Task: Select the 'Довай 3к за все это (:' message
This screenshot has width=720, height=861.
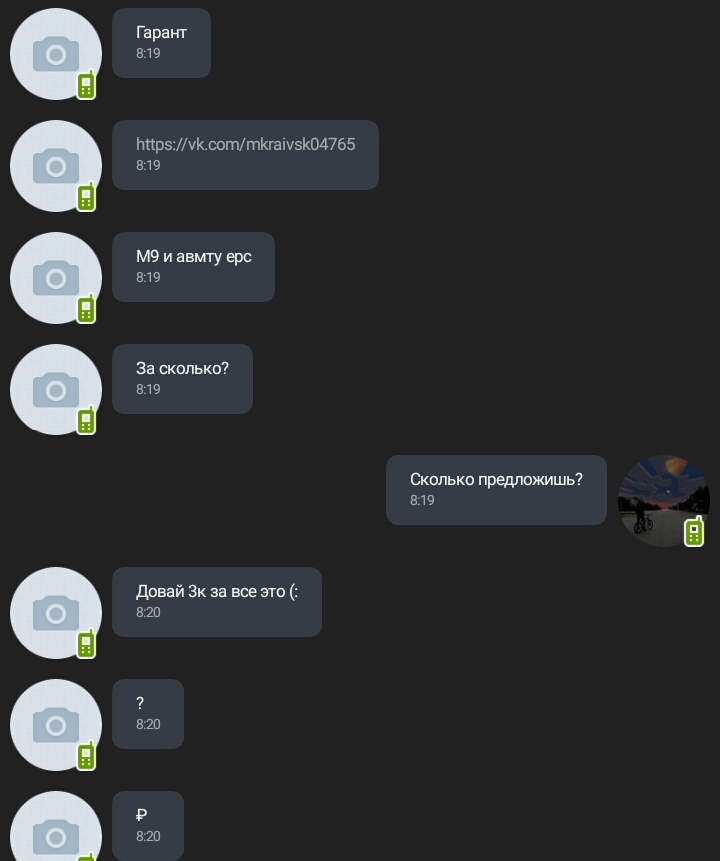Action: [217, 602]
